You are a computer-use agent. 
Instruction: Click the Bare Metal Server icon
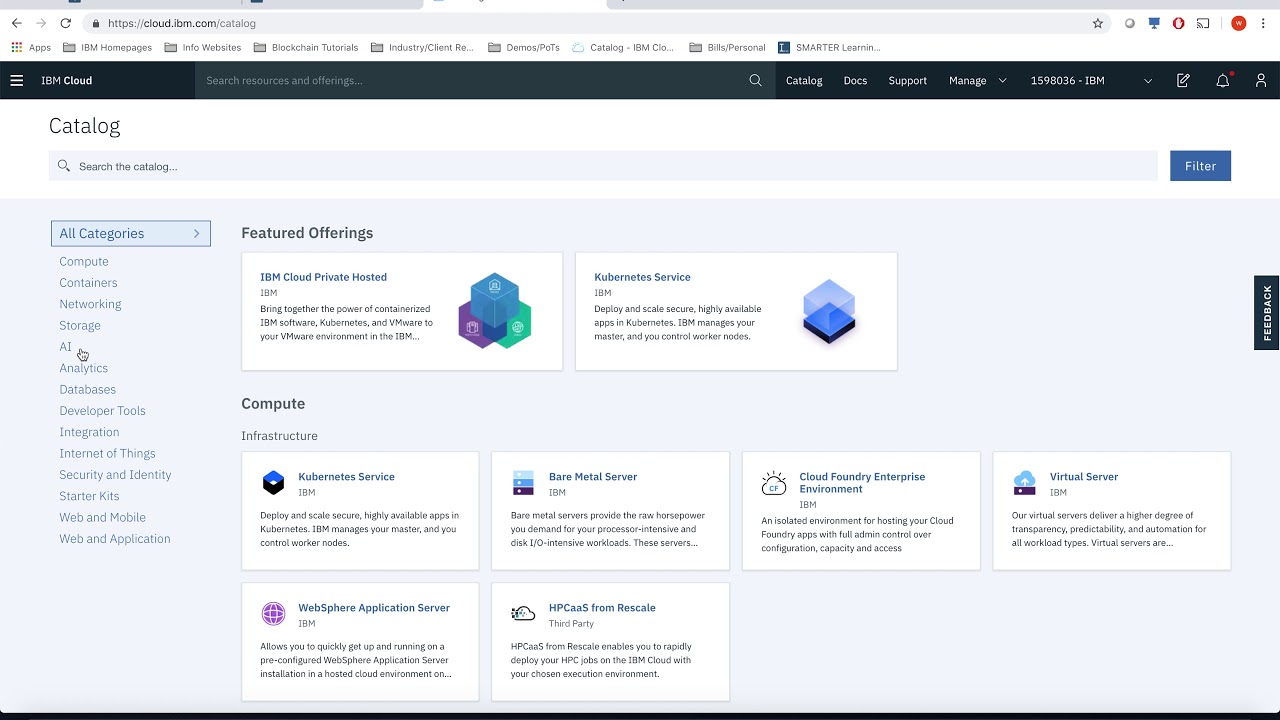point(523,483)
